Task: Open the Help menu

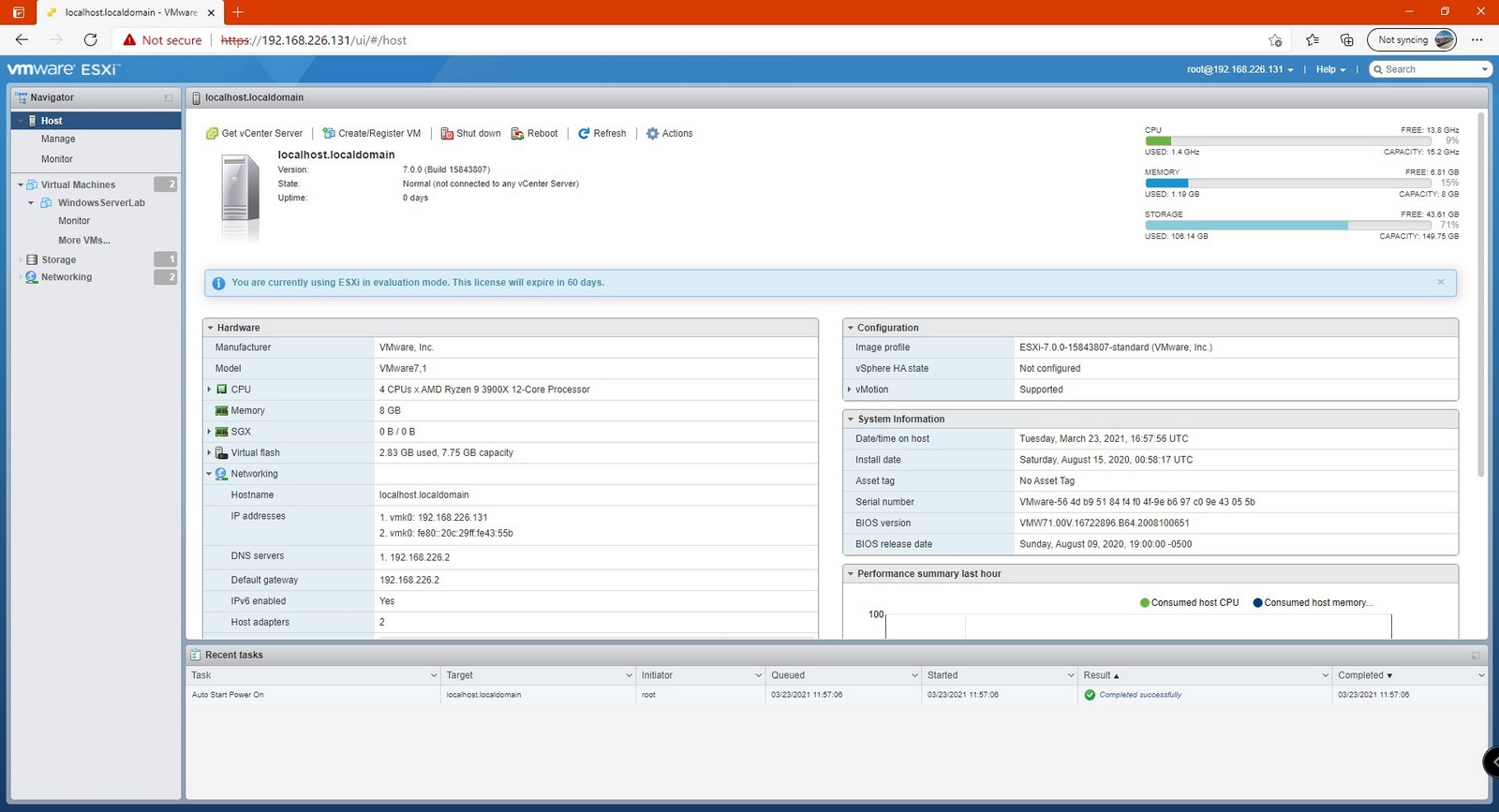Action: 1329,69
